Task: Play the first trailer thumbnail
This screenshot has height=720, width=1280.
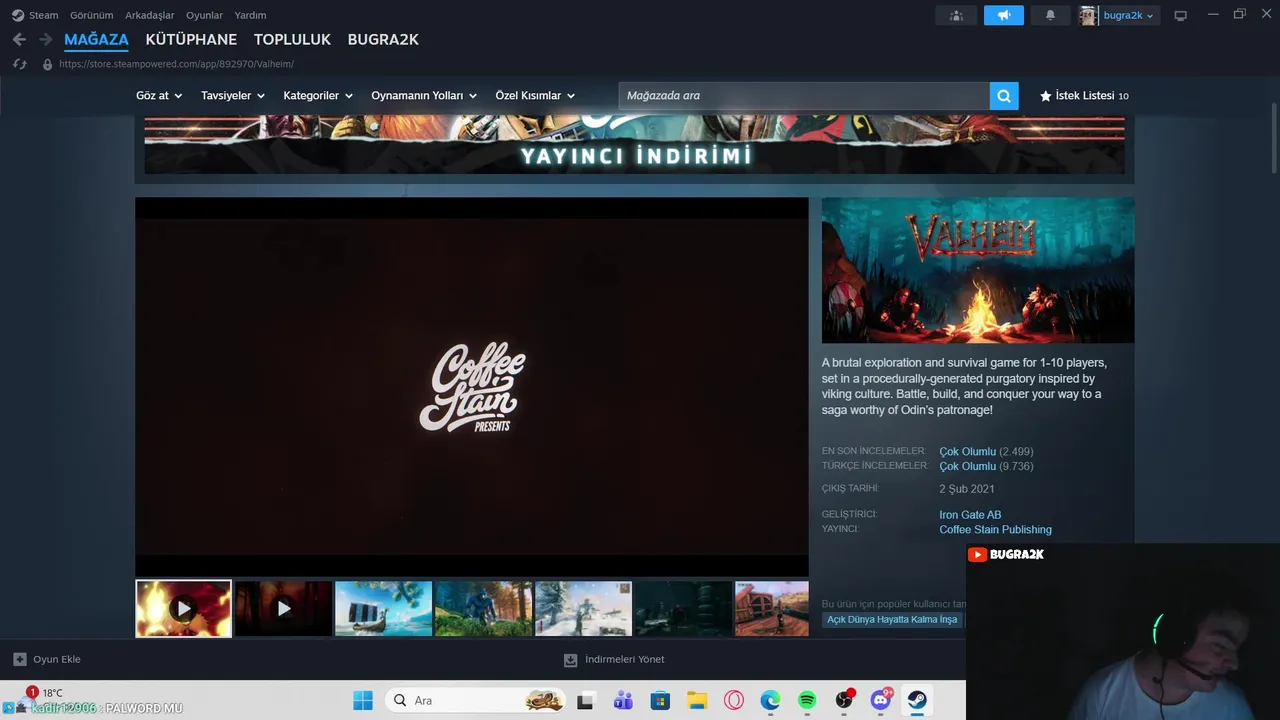Action: (x=184, y=608)
